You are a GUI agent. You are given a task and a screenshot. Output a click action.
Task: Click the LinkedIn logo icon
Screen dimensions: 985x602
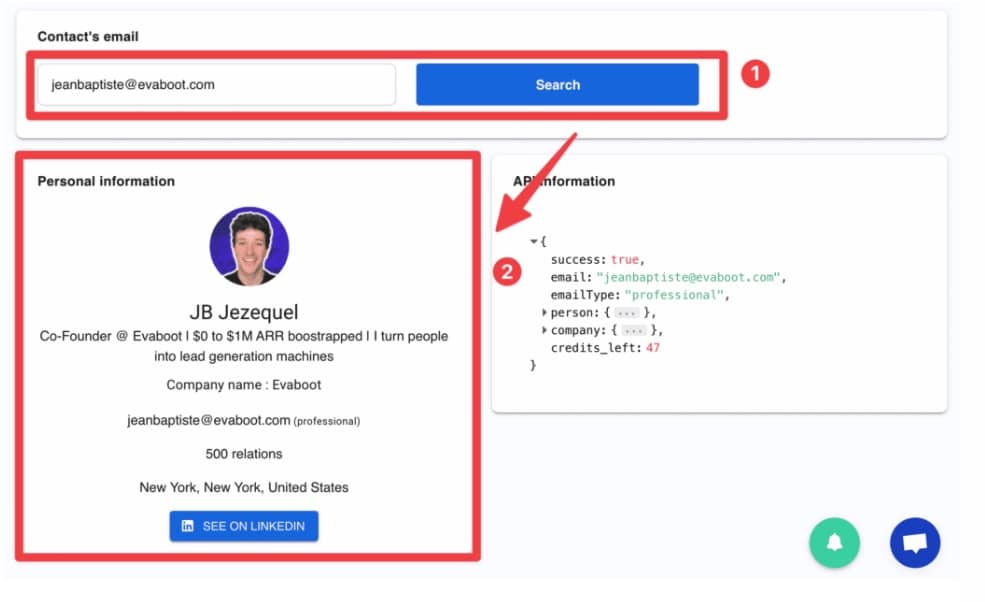(187, 526)
